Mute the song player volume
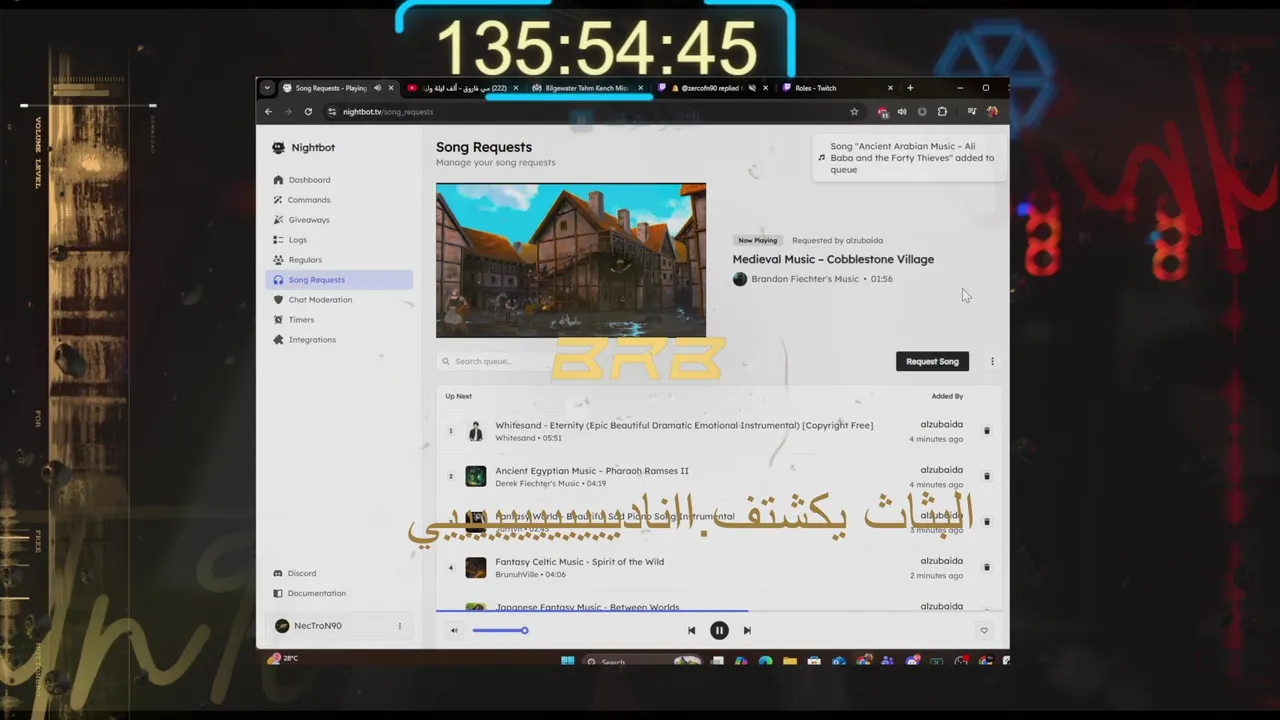Image resolution: width=1280 pixels, height=720 pixels. (x=454, y=631)
